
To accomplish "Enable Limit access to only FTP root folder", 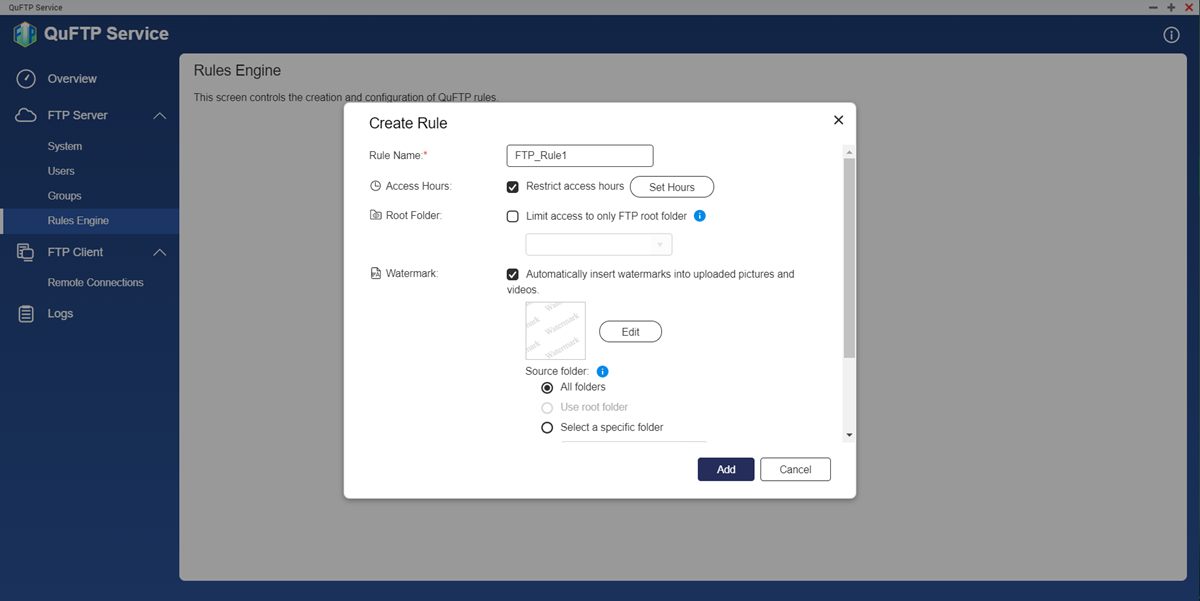I will click(513, 216).
